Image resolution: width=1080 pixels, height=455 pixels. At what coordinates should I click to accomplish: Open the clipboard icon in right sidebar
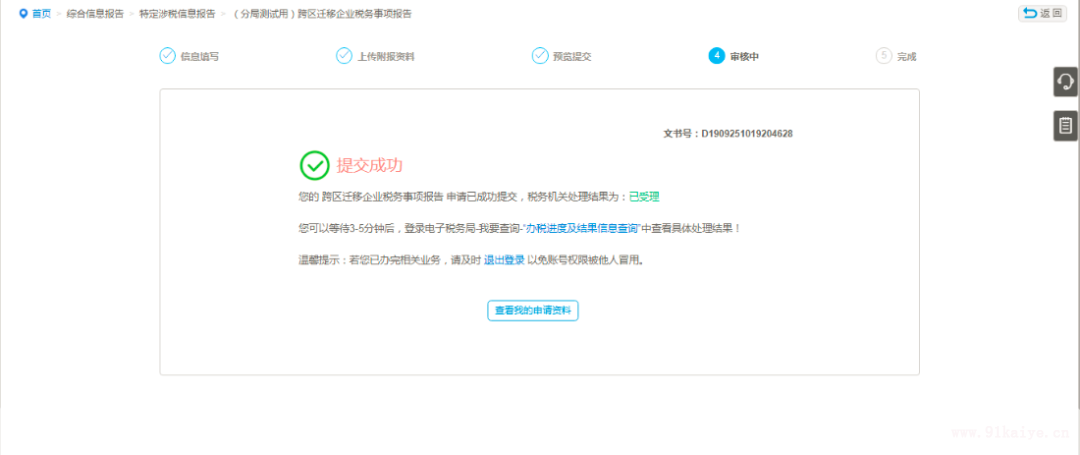click(1065, 125)
